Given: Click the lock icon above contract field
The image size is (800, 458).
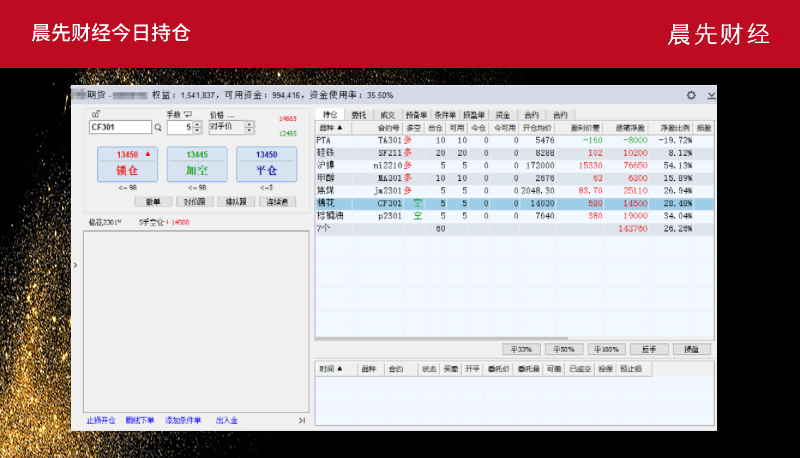Looking at the screenshot, I should coord(94,115).
